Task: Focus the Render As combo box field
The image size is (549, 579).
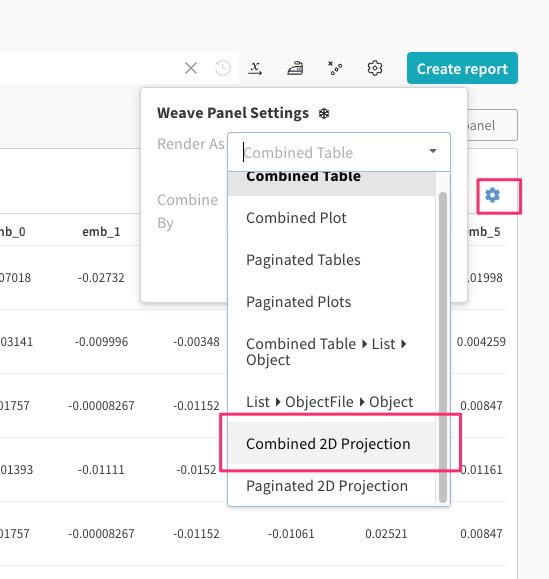Action: (x=339, y=152)
